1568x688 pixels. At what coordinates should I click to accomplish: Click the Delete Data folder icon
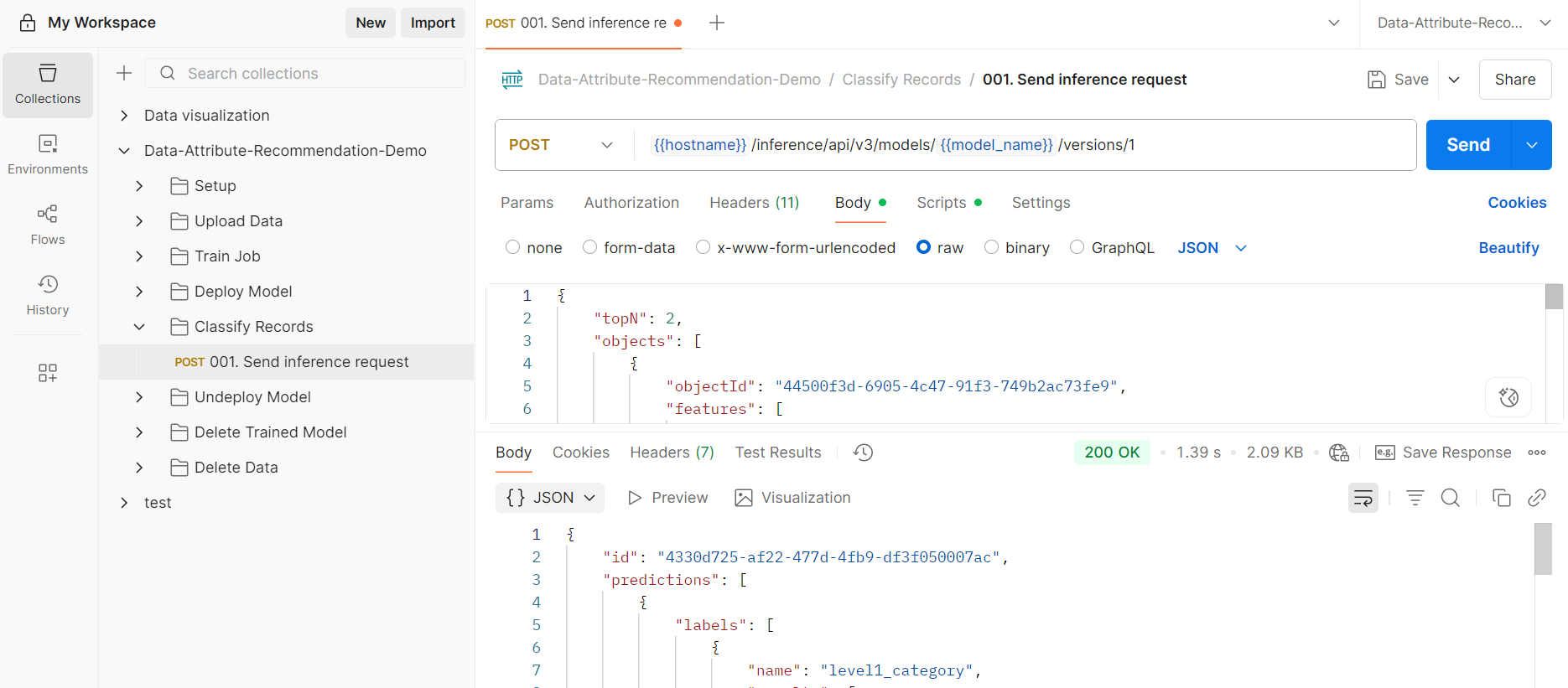point(179,468)
